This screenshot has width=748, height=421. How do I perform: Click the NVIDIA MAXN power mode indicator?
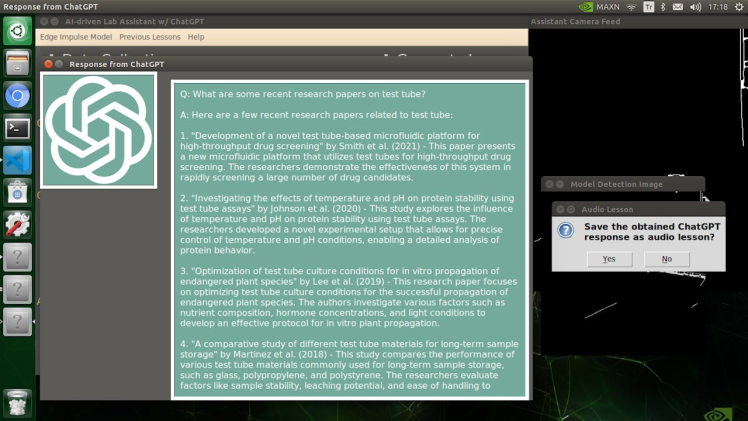point(599,7)
